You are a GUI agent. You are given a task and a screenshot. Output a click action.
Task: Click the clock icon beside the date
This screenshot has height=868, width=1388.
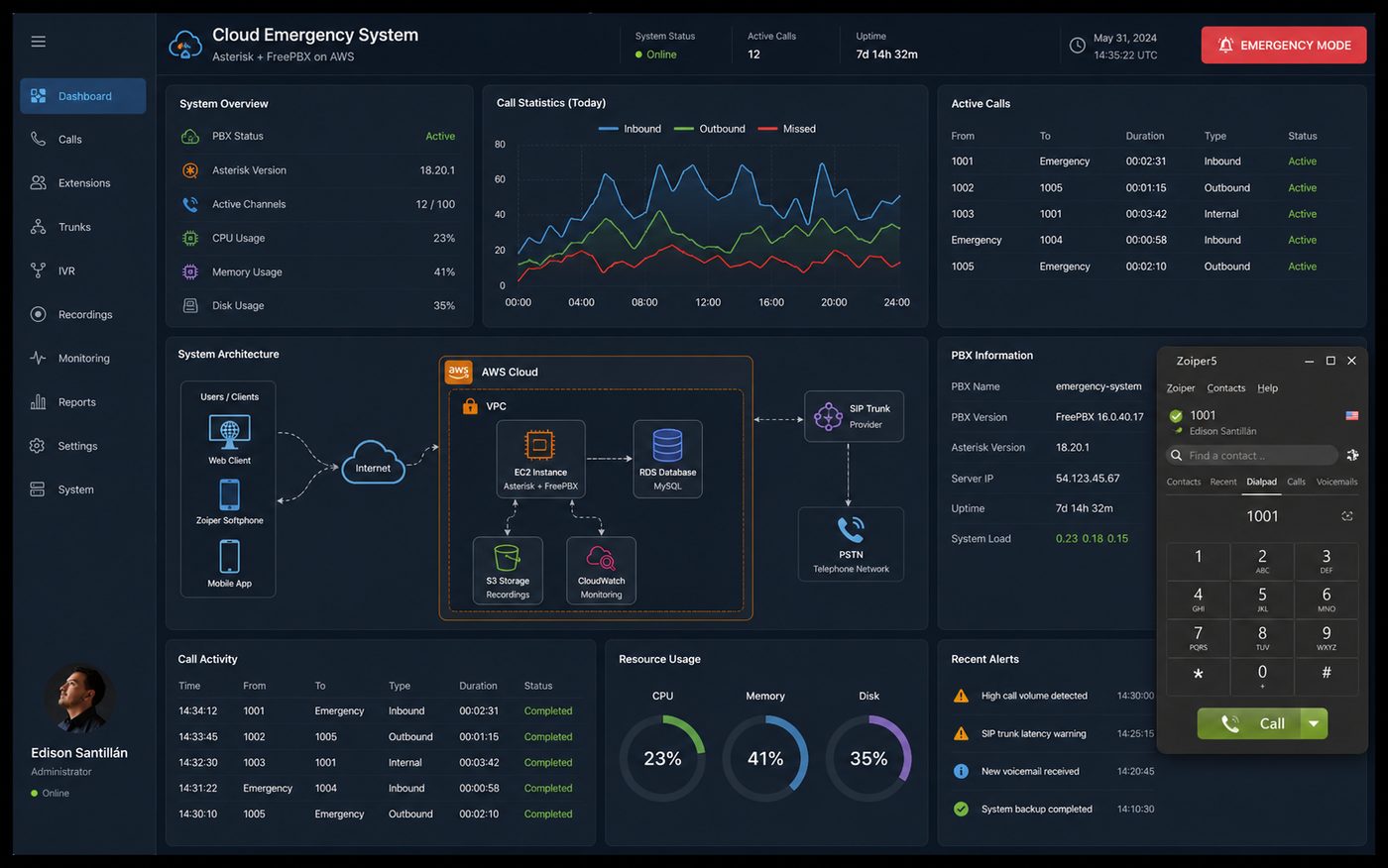click(x=1078, y=46)
